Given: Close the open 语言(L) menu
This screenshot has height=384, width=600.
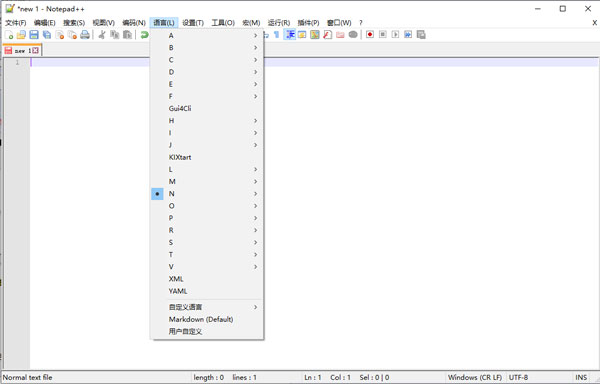Looking at the screenshot, I should coord(164,23).
